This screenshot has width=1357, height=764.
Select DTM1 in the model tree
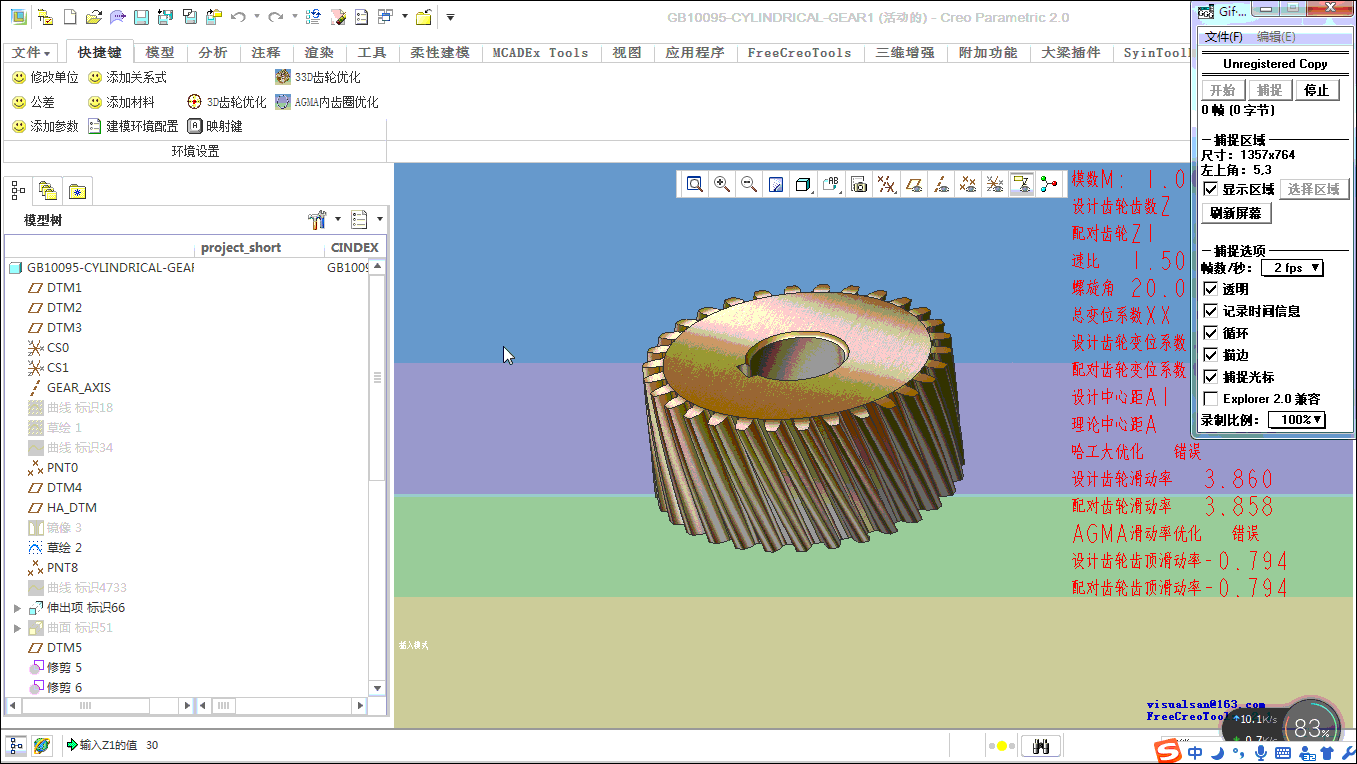(64, 288)
